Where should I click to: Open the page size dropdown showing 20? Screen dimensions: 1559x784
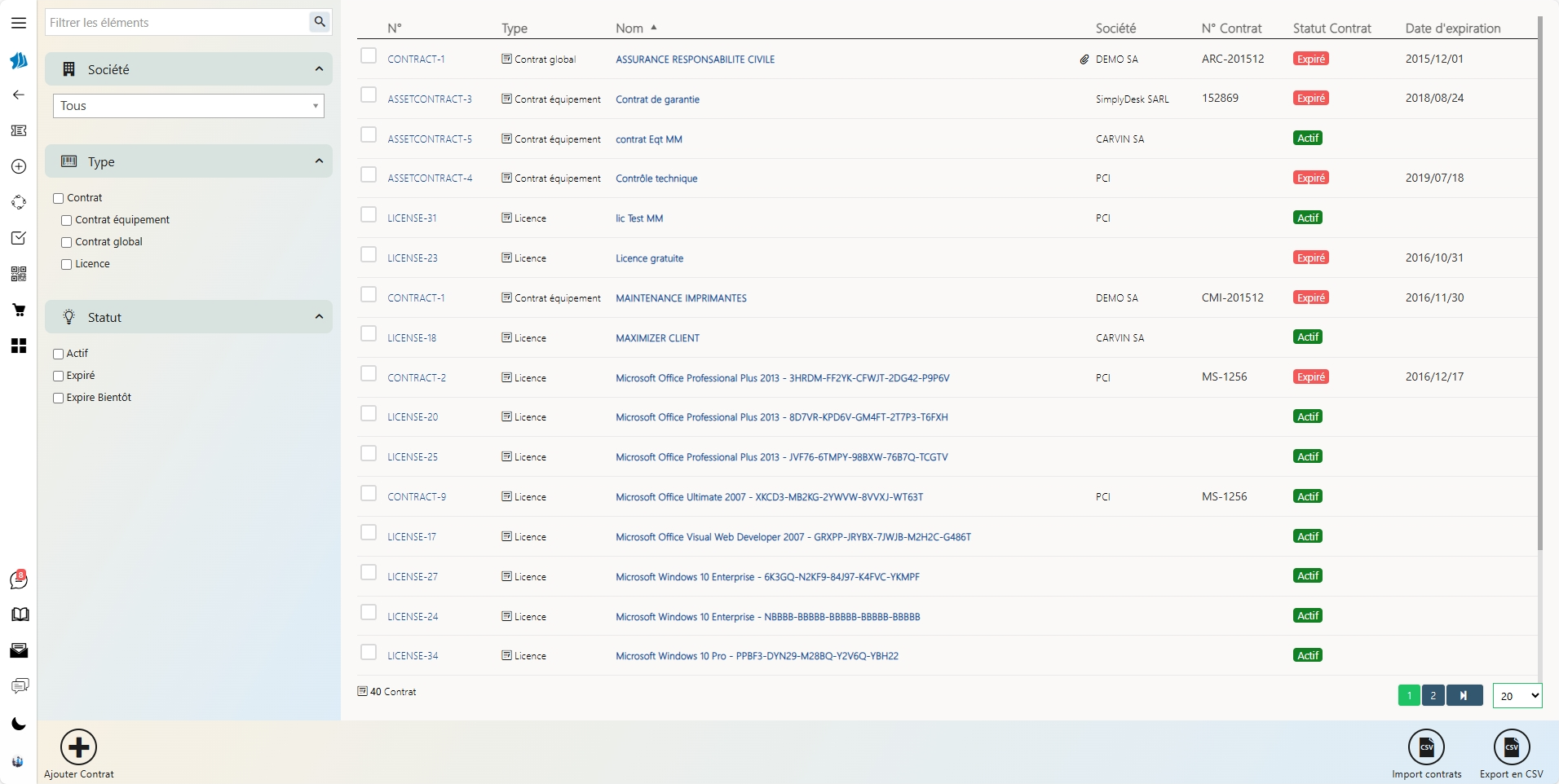pyautogui.click(x=1517, y=696)
